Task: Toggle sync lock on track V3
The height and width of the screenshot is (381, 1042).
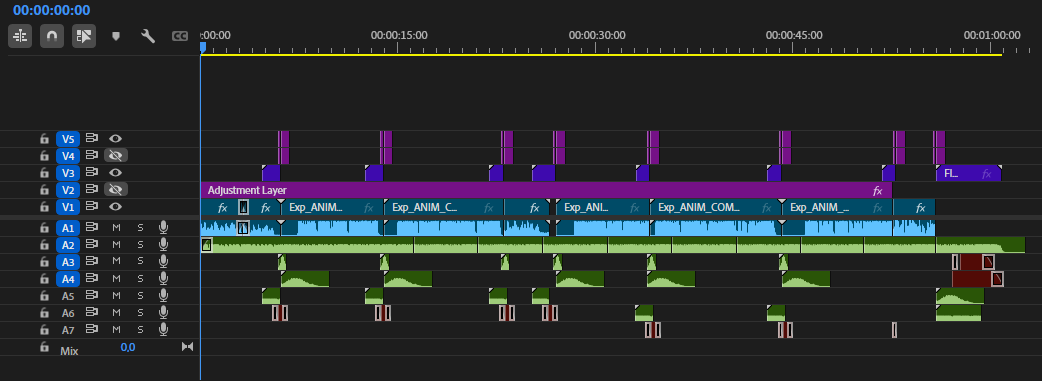Action: 92,173
